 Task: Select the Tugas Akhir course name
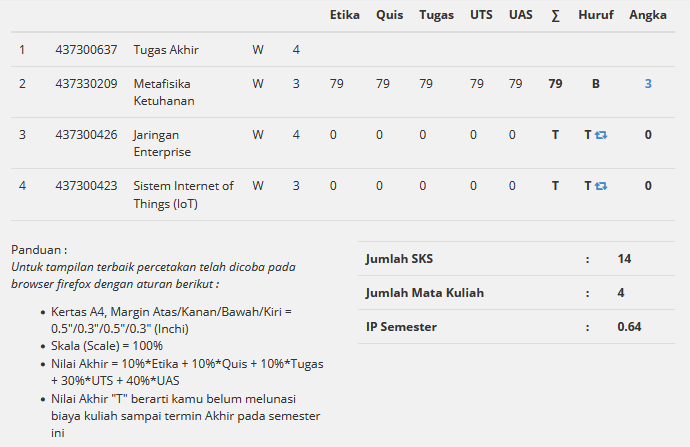coord(166,50)
